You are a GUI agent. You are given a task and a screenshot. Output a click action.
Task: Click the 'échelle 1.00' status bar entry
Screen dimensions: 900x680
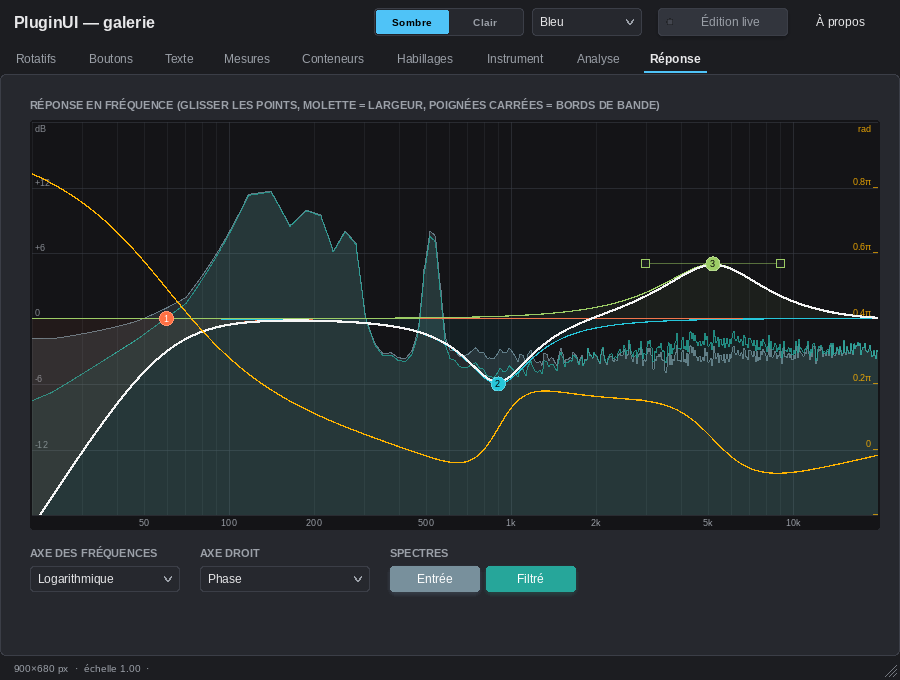pos(112,669)
